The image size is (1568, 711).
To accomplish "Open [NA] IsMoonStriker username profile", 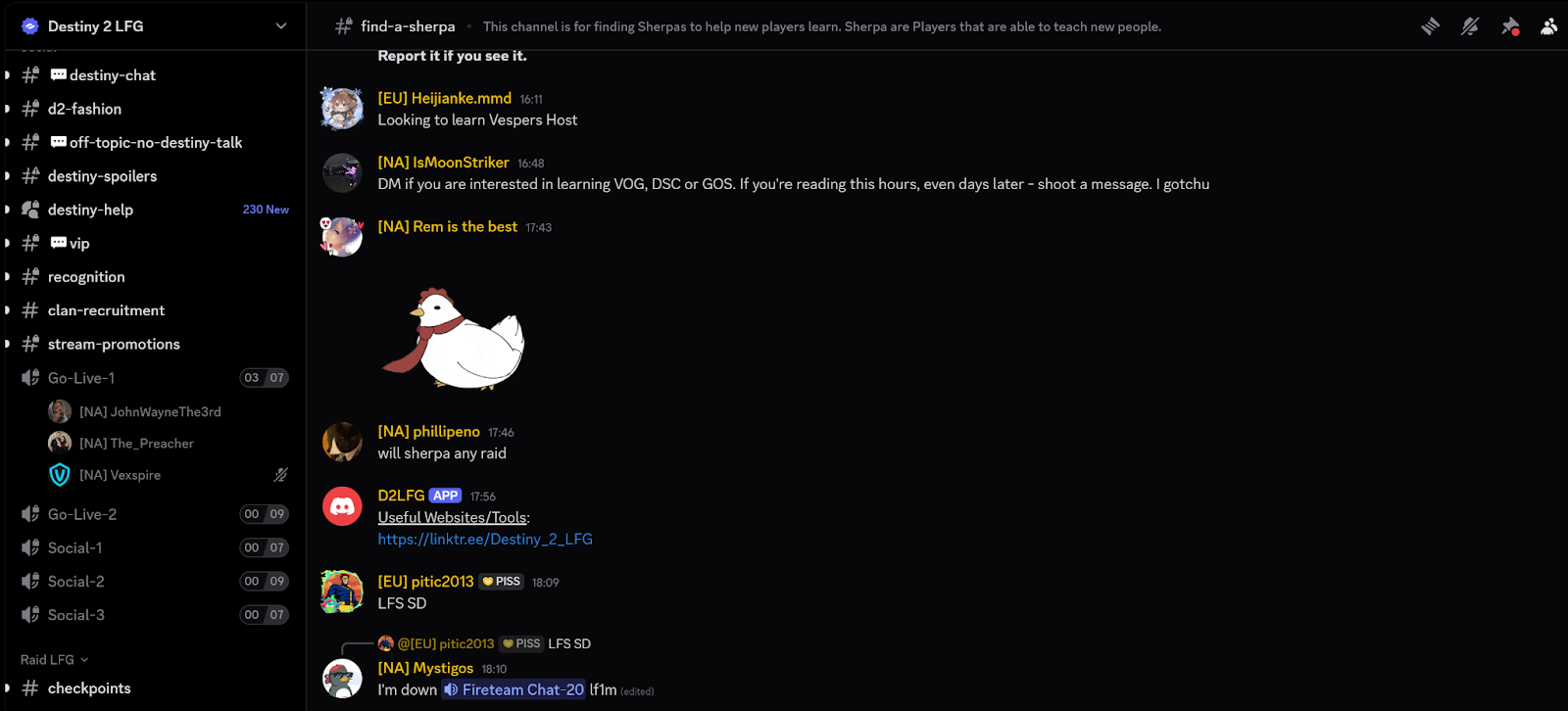I will pyautogui.click(x=443, y=163).
